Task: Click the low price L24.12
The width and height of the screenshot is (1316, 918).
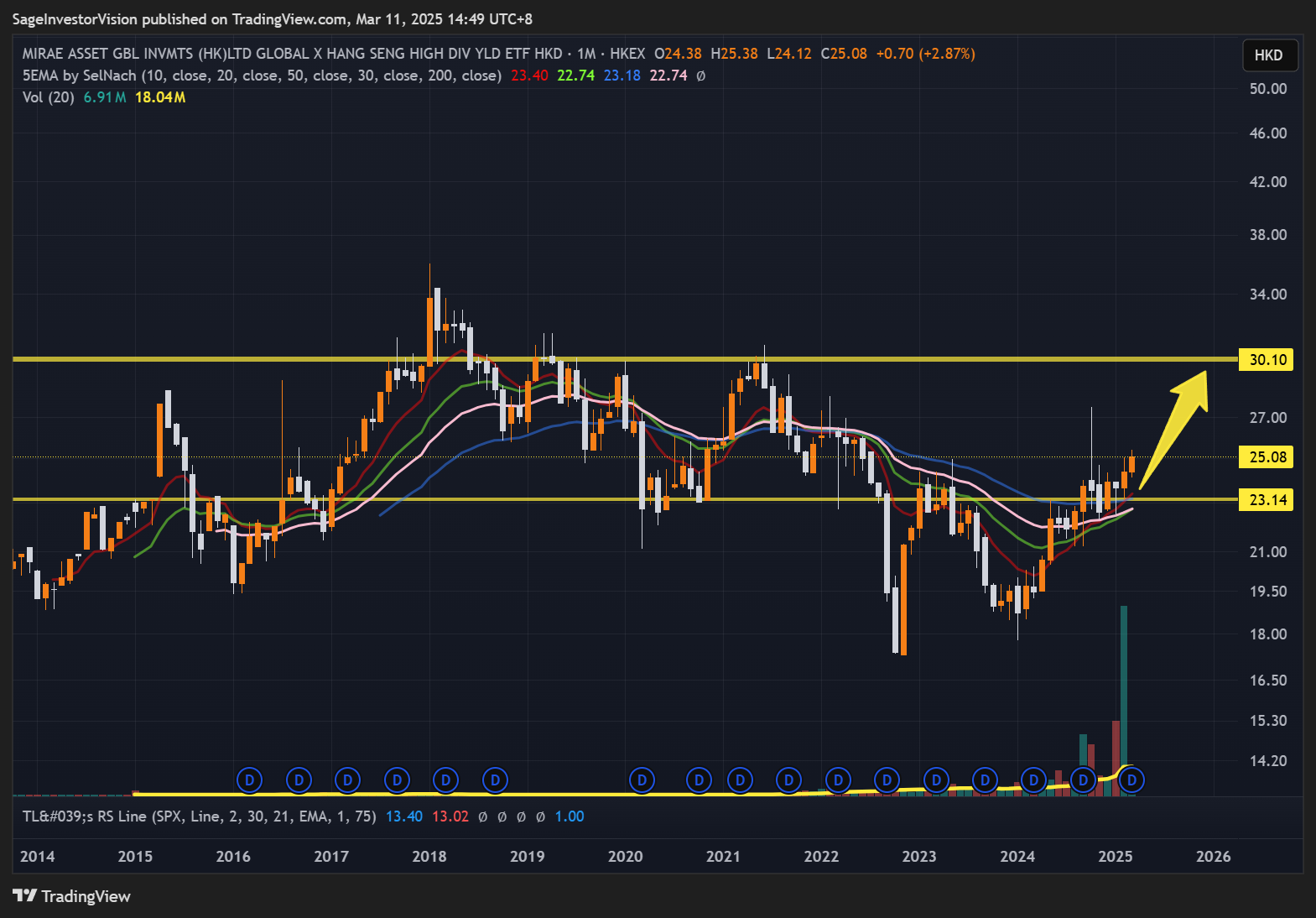Action: point(789,54)
